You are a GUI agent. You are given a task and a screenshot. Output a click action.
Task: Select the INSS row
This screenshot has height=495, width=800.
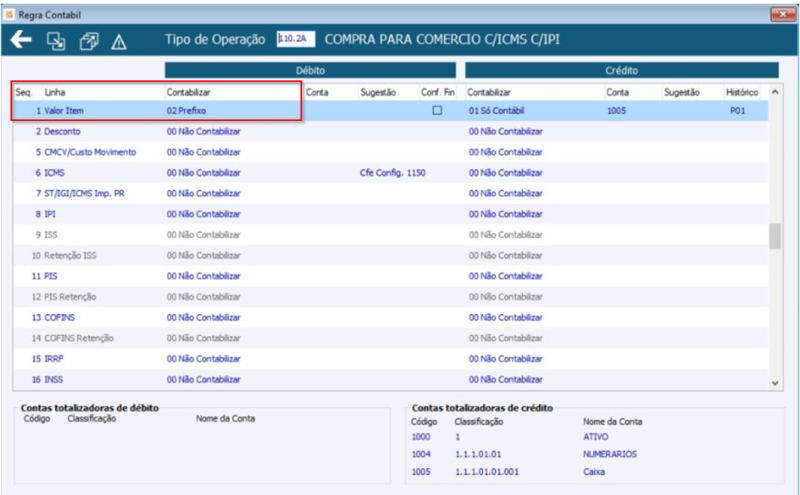point(391,379)
